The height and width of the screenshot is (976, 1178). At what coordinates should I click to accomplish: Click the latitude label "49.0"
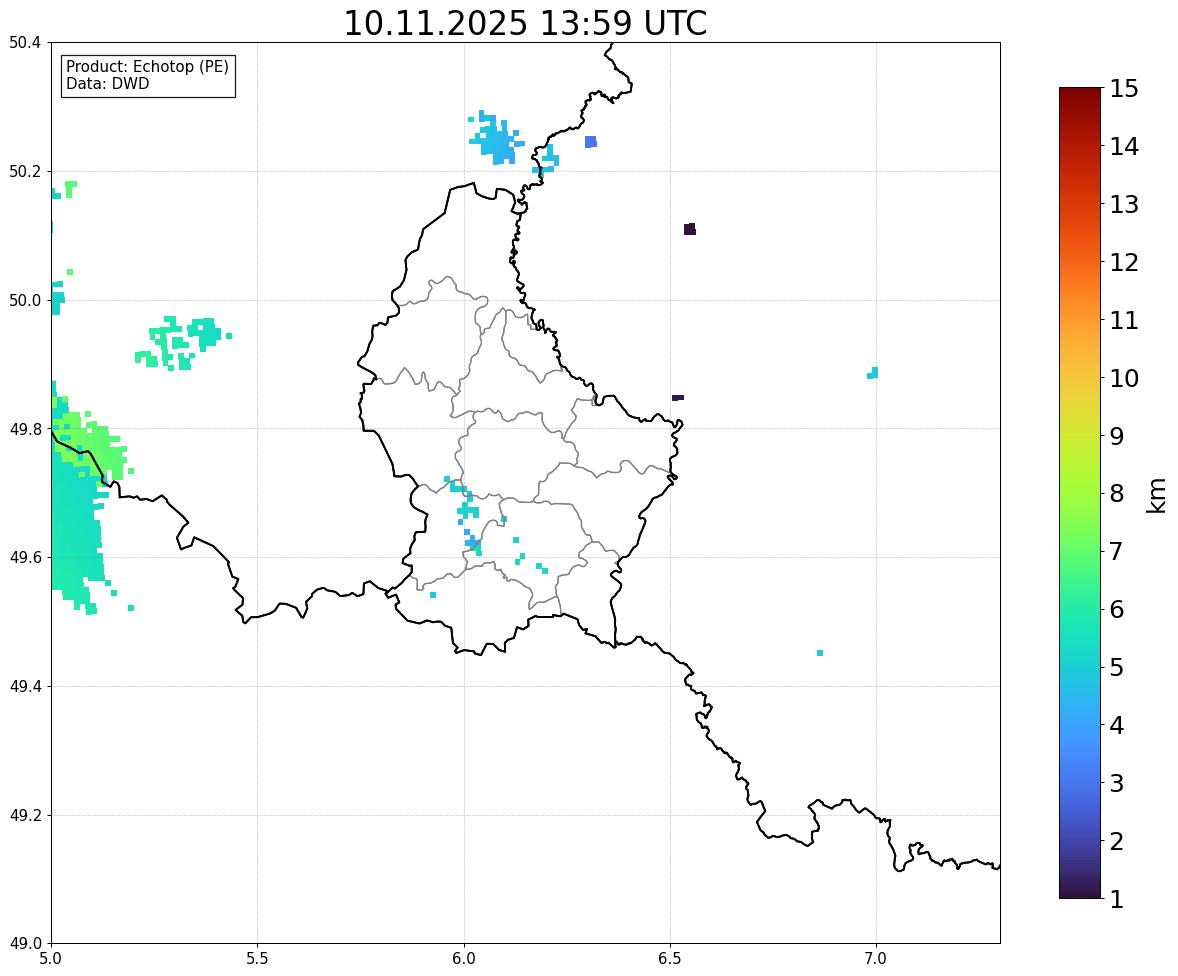point(24,944)
